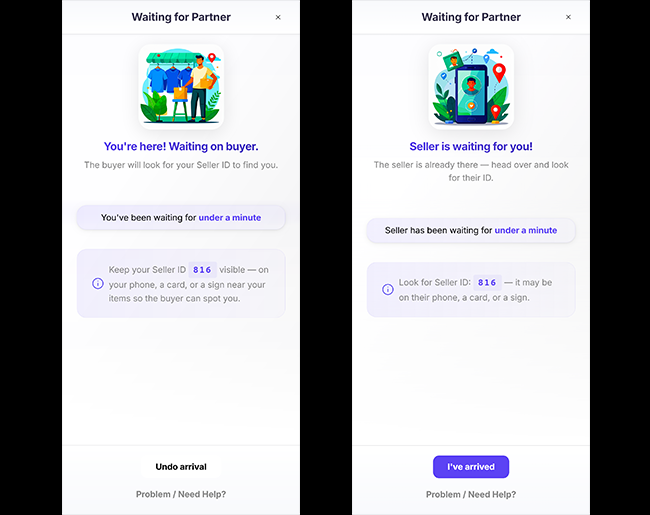Click the clothing rack seller illustration

point(181,86)
